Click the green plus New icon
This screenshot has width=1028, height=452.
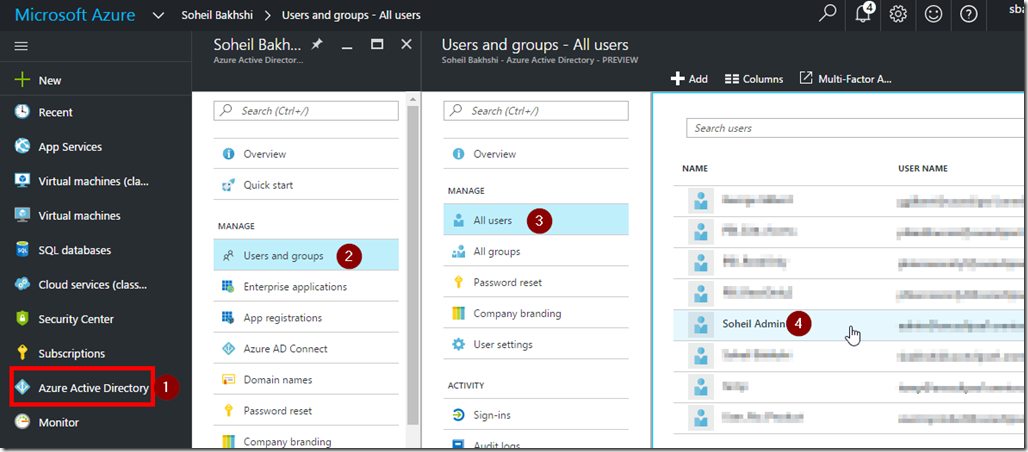coord(23,80)
